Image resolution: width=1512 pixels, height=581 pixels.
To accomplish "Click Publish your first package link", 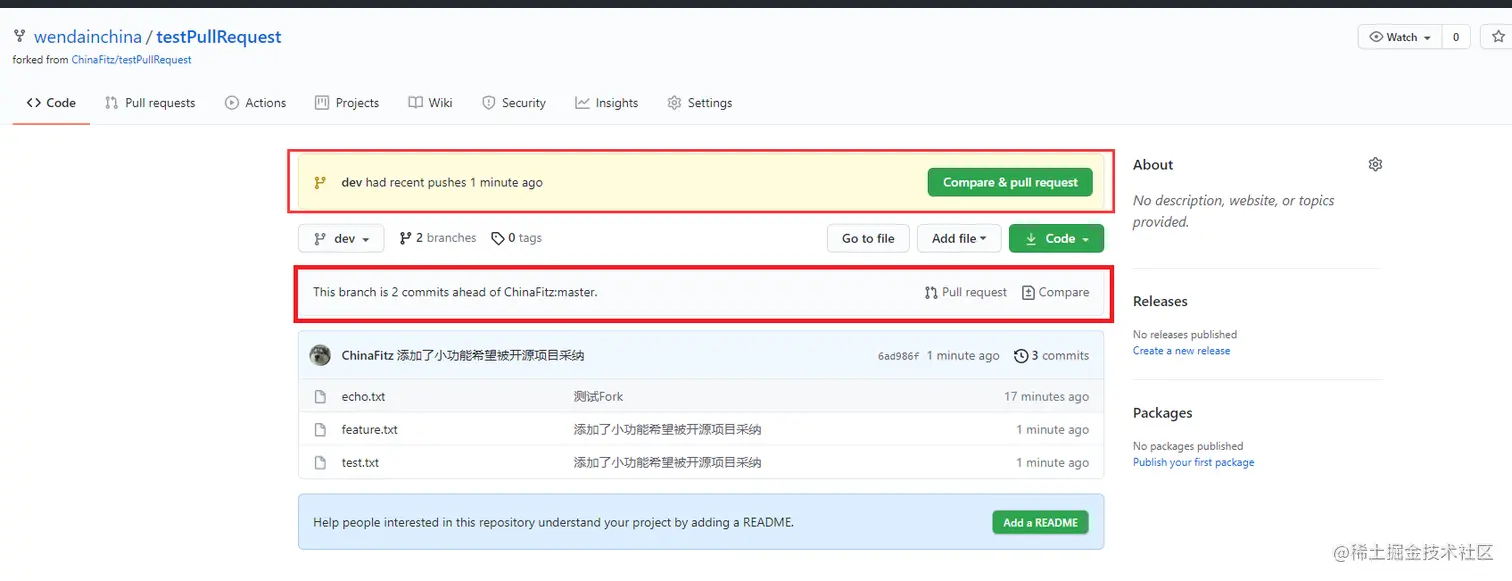I will point(1193,463).
